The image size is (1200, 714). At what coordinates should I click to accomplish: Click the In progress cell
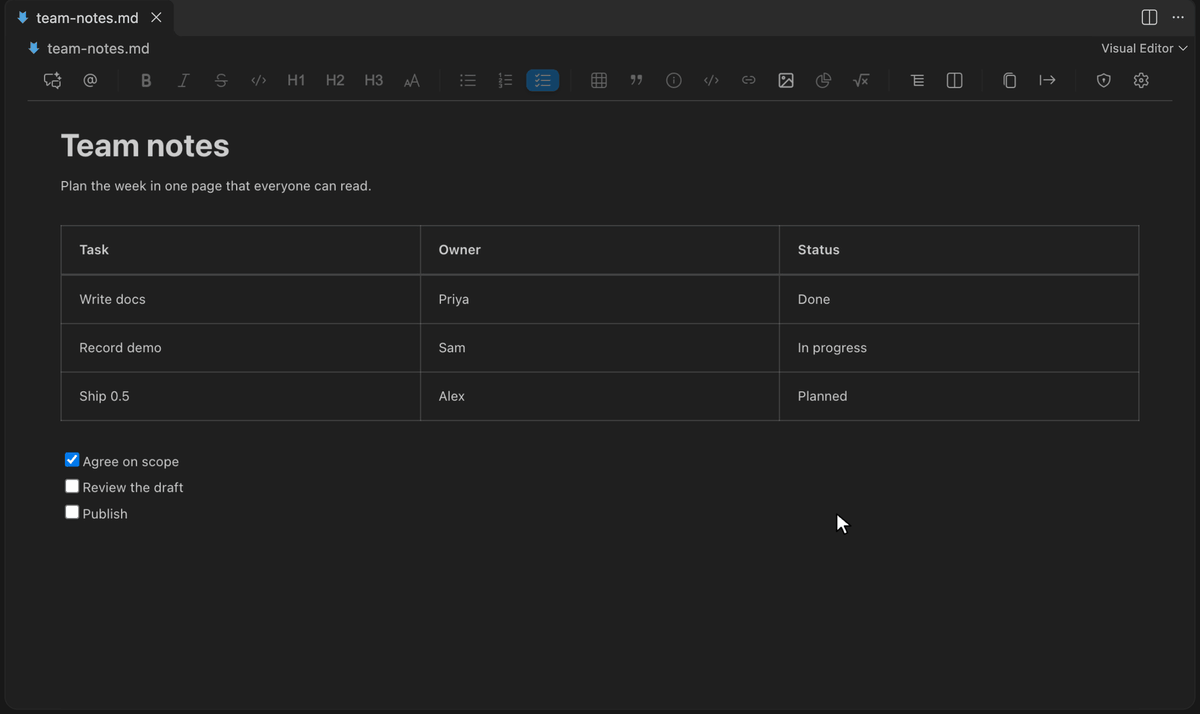click(959, 348)
